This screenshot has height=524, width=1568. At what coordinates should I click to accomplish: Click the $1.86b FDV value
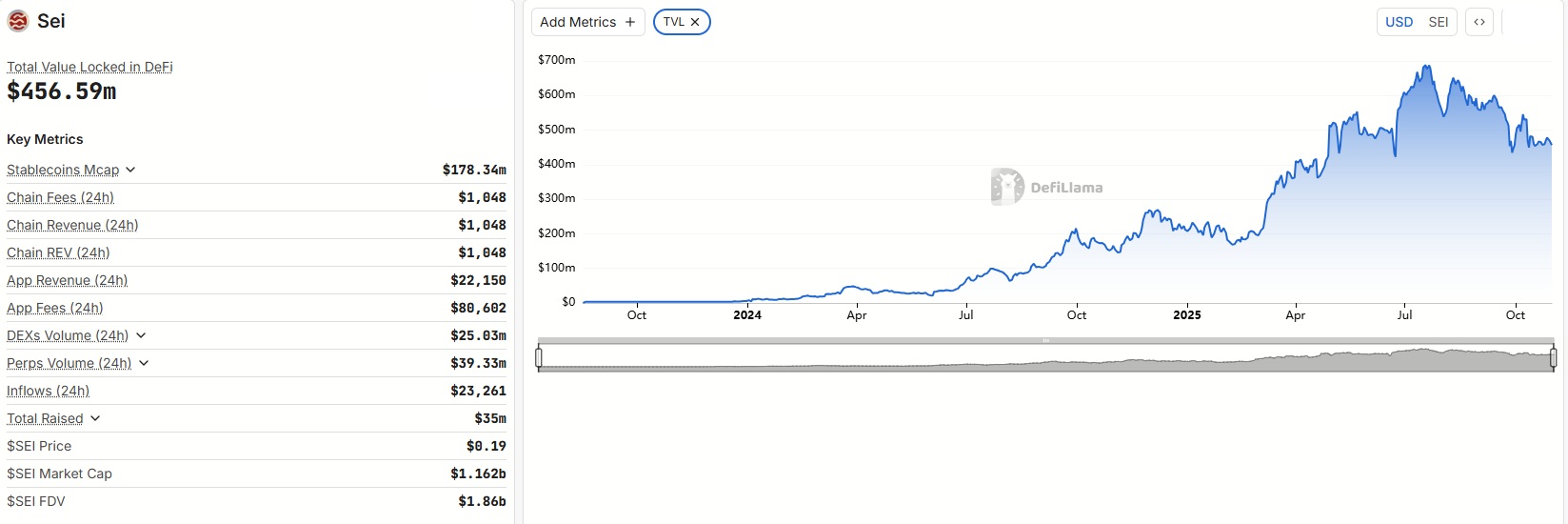coord(483,501)
